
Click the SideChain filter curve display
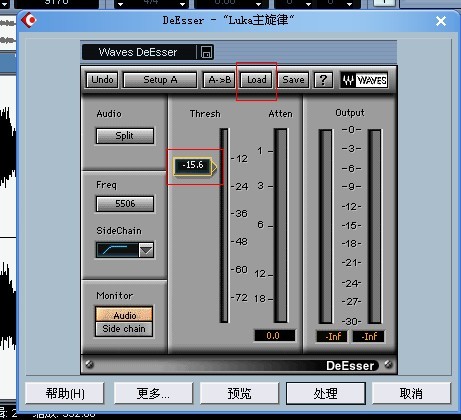[117, 250]
